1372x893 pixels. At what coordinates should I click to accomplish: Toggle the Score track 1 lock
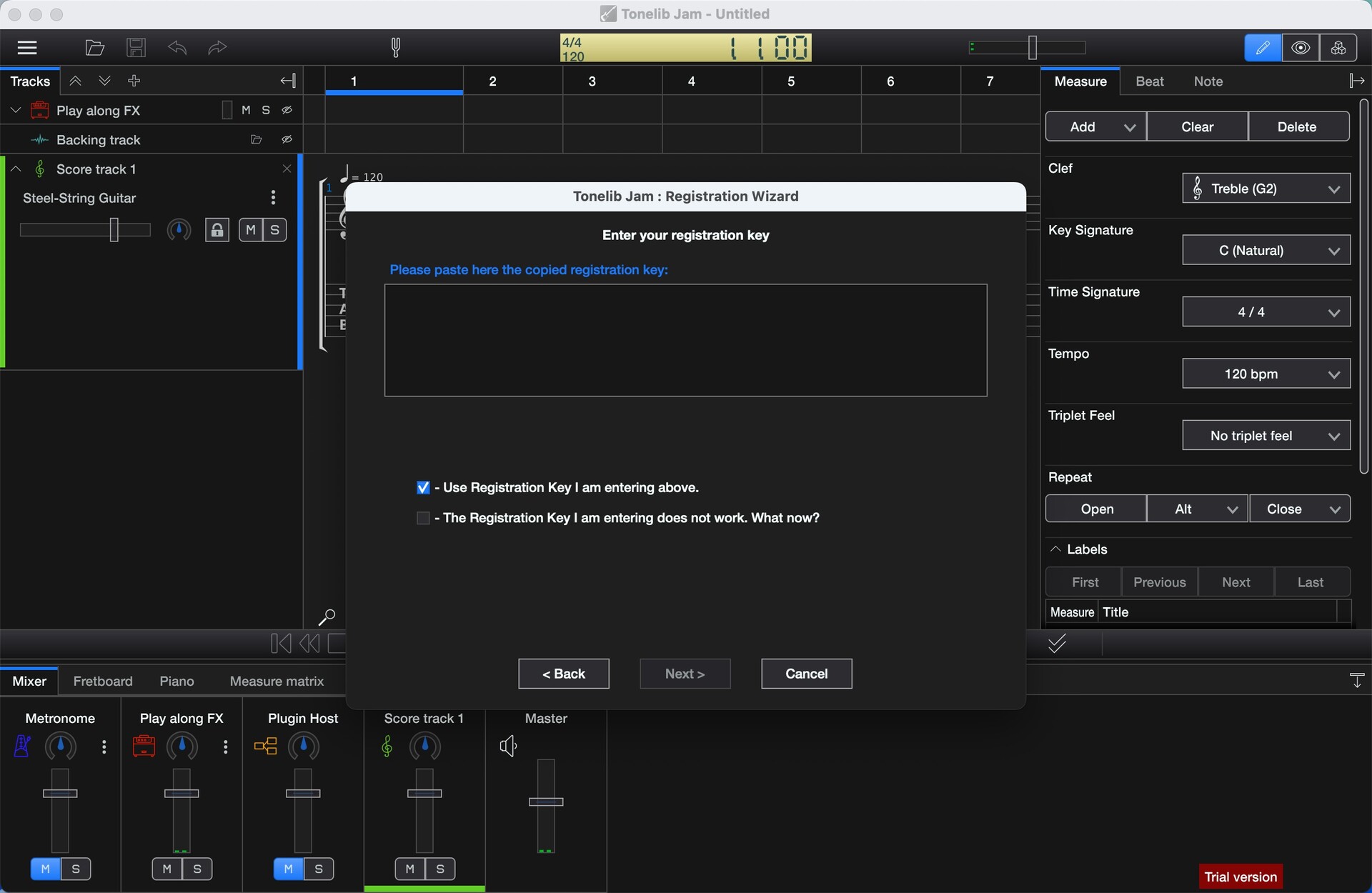[x=217, y=230]
